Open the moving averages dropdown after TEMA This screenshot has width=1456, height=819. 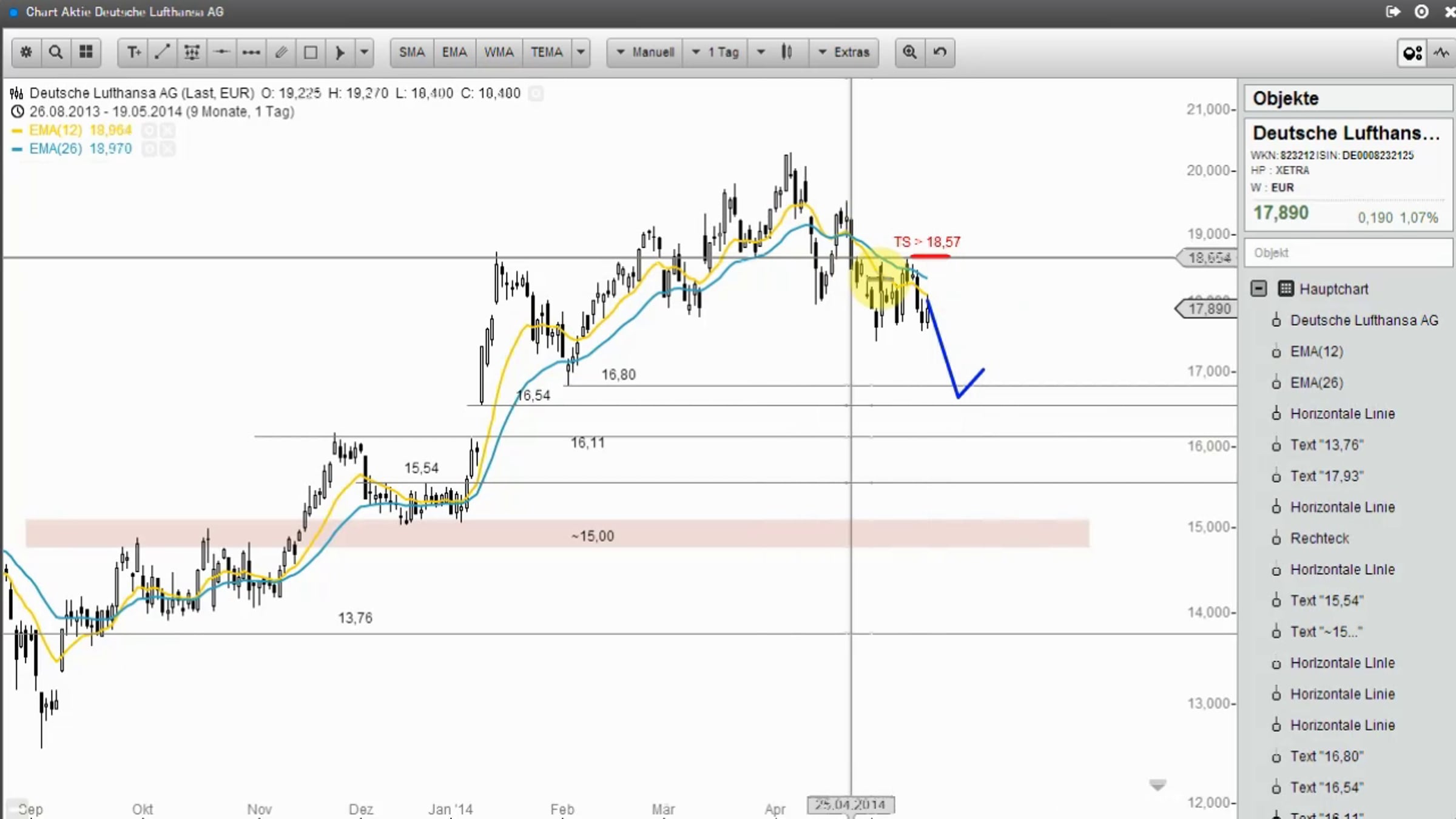pos(581,52)
